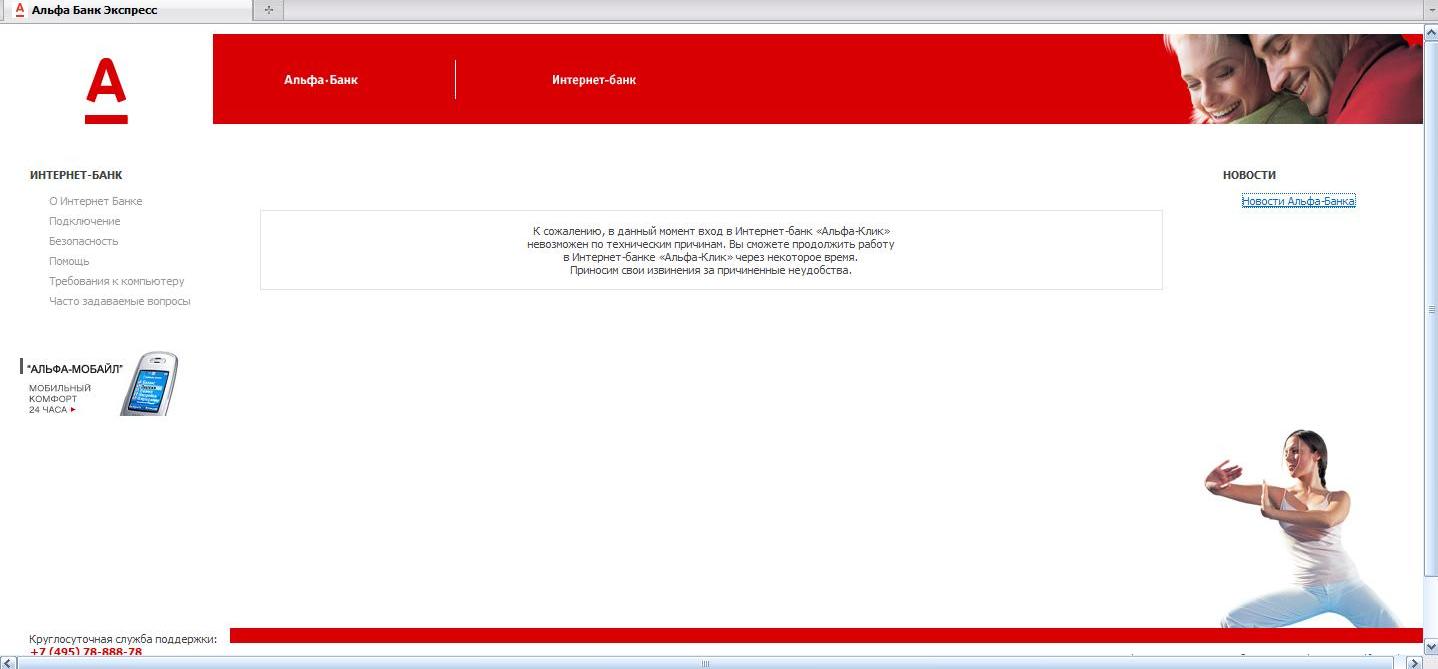Screen dimensions: 1438x669
Task: Click the Alfa-Mobile phone image
Action: [149, 384]
